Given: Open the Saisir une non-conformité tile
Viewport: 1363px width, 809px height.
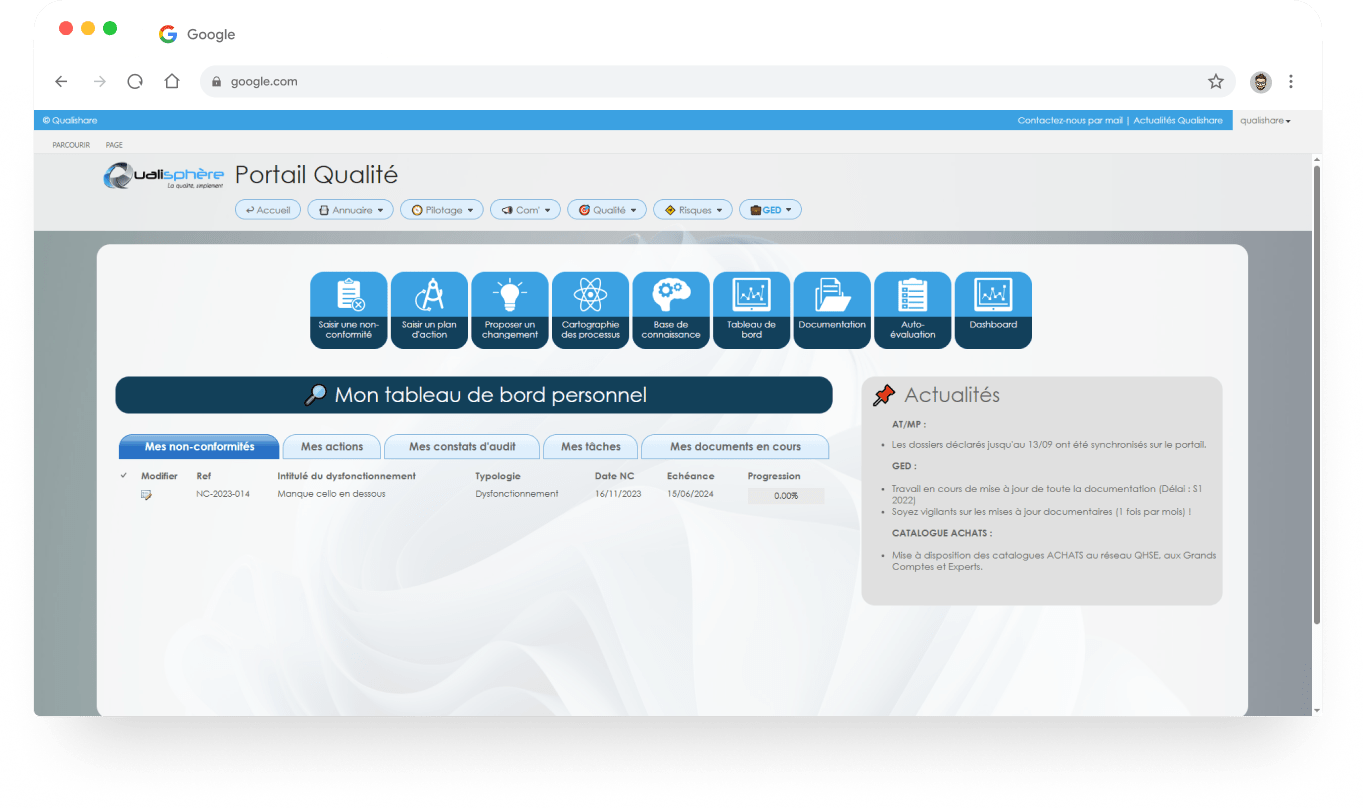Looking at the screenshot, I should click(x=348, y=310).
